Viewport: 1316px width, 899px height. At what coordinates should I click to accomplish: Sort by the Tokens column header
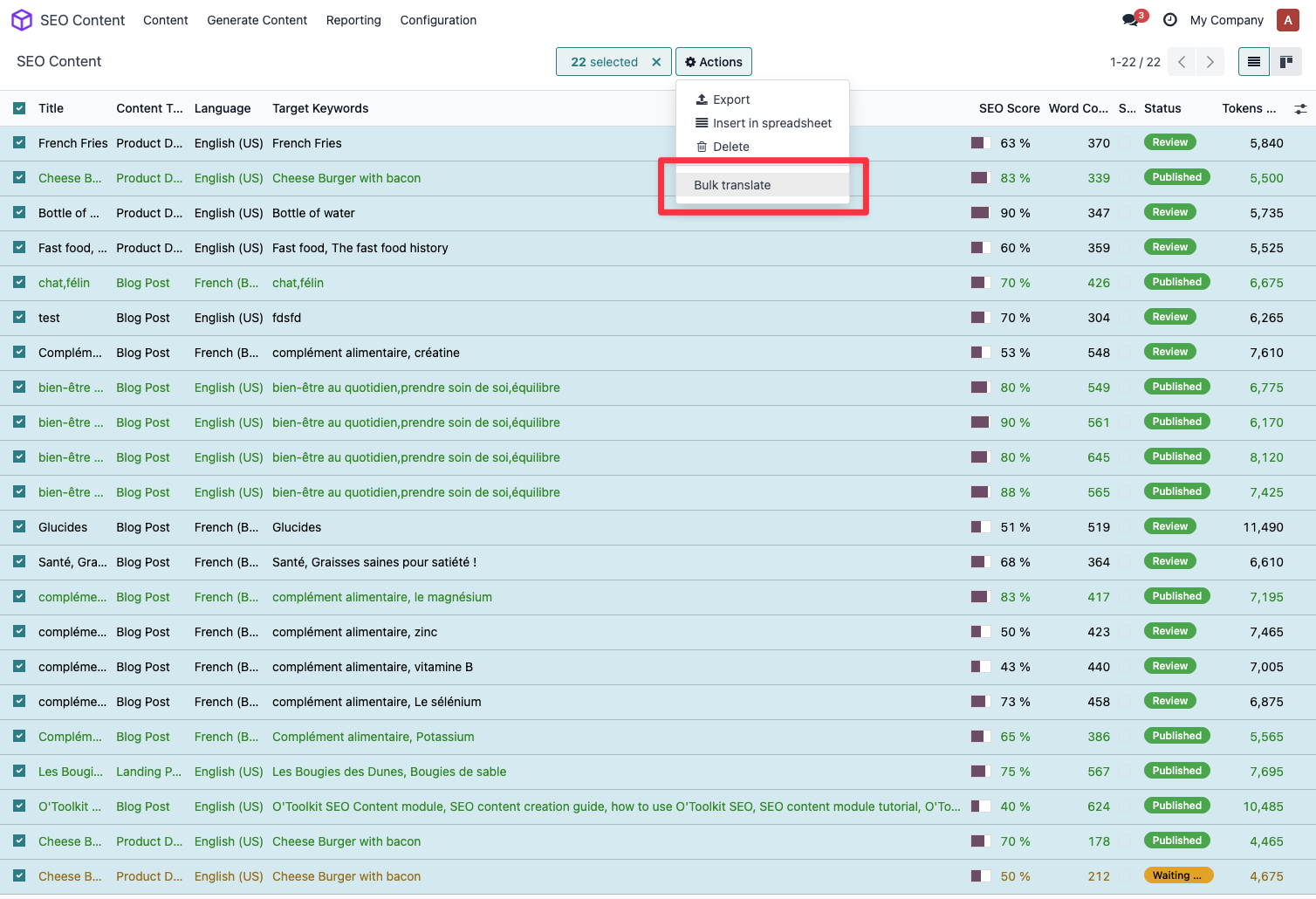[x=1249, y=108]
